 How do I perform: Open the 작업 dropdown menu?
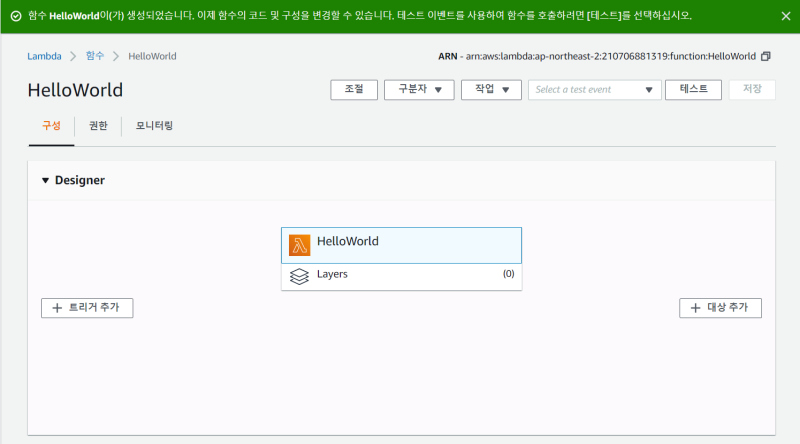[491, 90]
